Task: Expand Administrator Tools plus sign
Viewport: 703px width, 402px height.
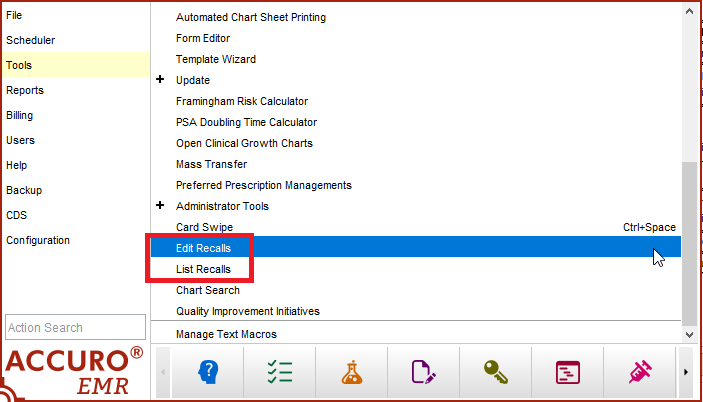Action: point(160,206)
